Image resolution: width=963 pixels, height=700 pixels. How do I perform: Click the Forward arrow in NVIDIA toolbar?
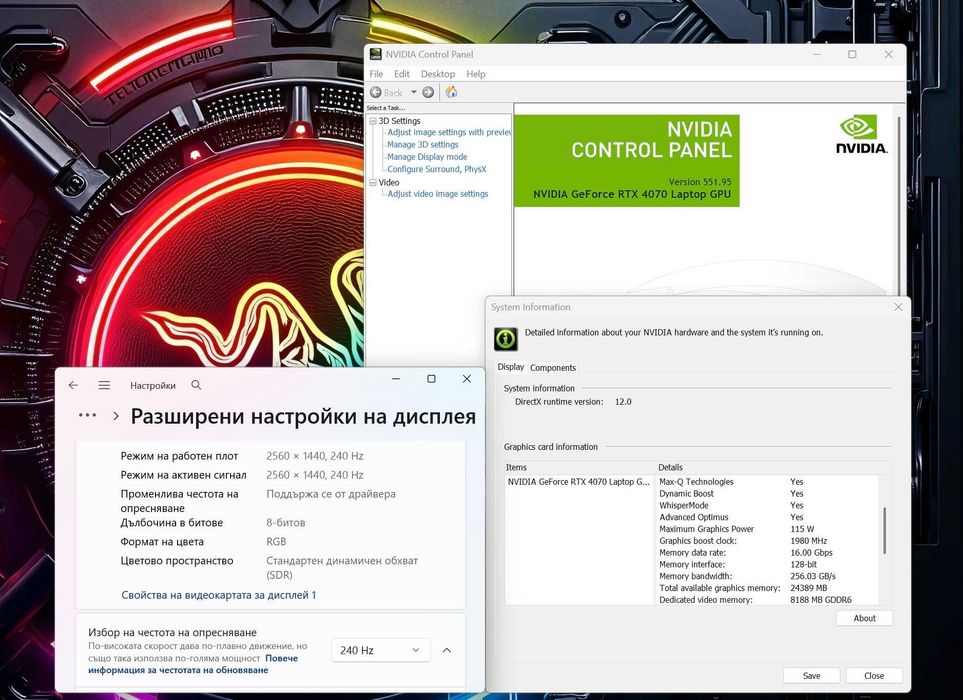coord(428,92)
